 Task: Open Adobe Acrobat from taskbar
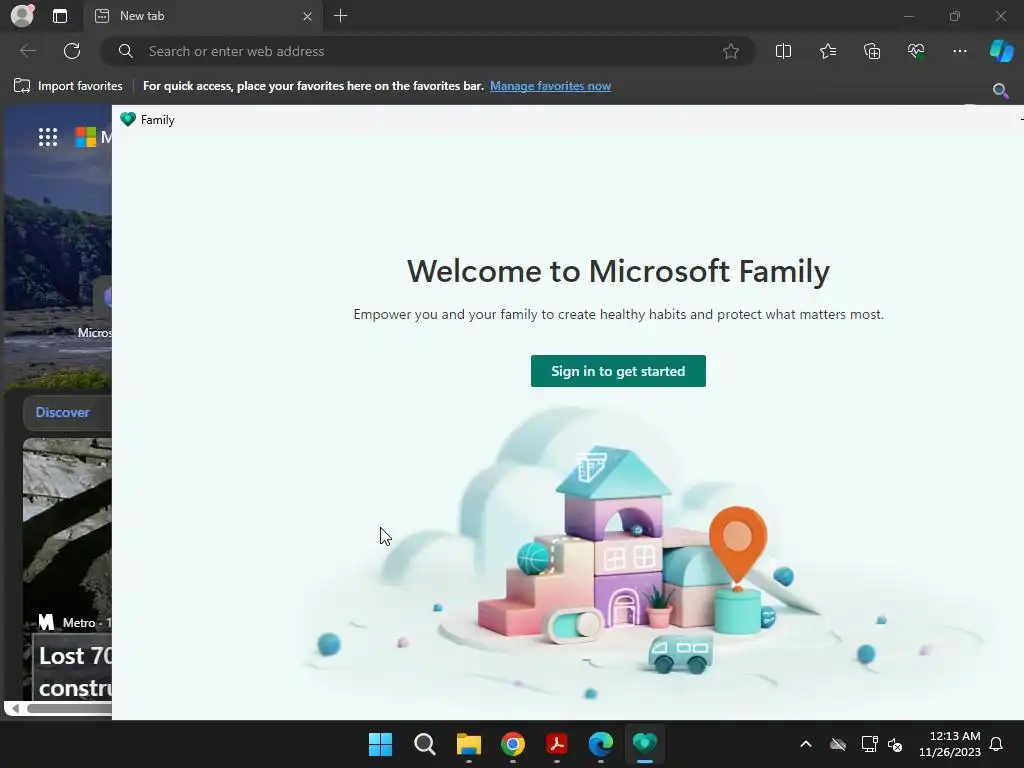tap(556, 744)
